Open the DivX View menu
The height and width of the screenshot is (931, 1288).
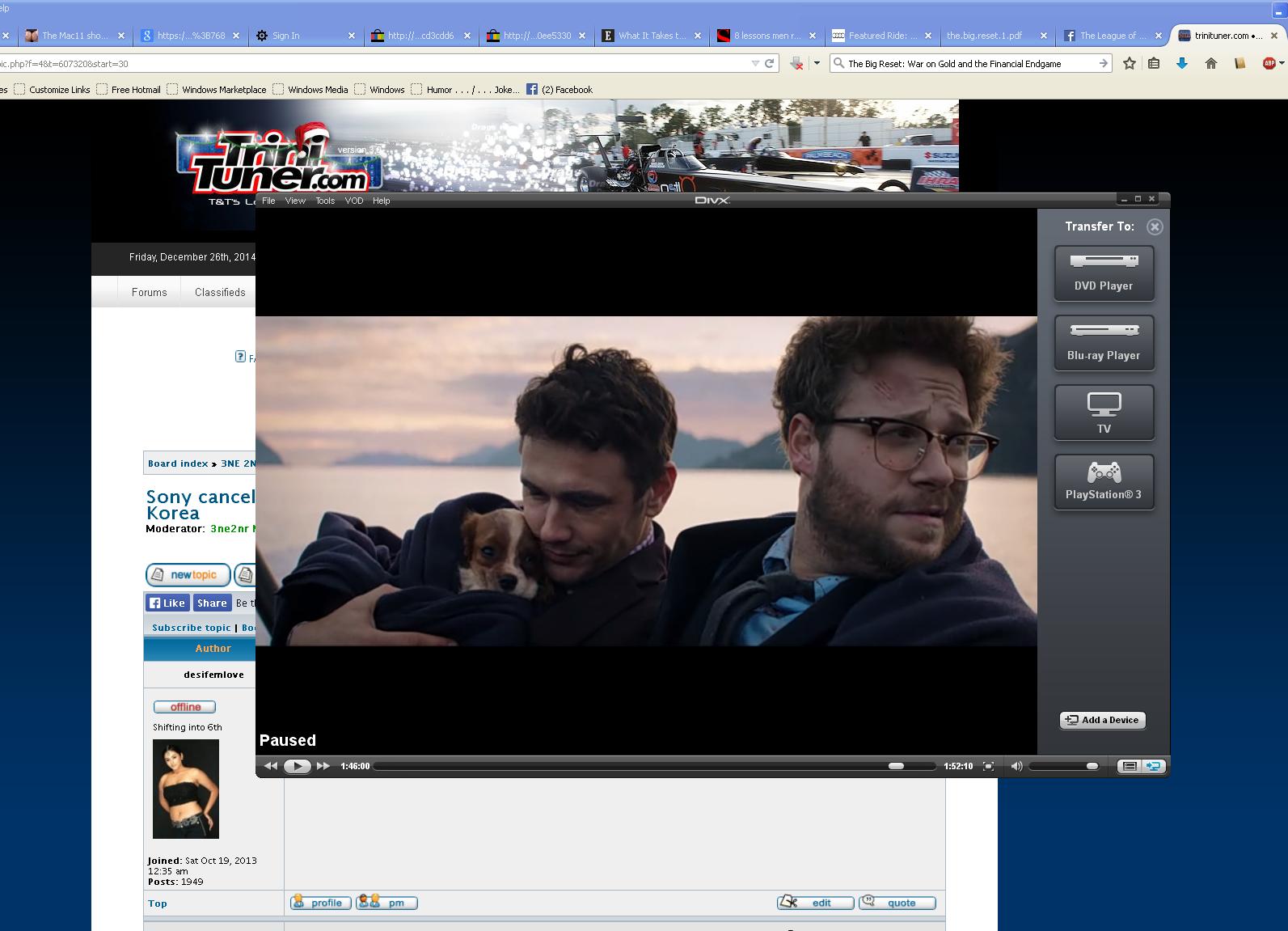pyautogui.click(x=295, y=201)
